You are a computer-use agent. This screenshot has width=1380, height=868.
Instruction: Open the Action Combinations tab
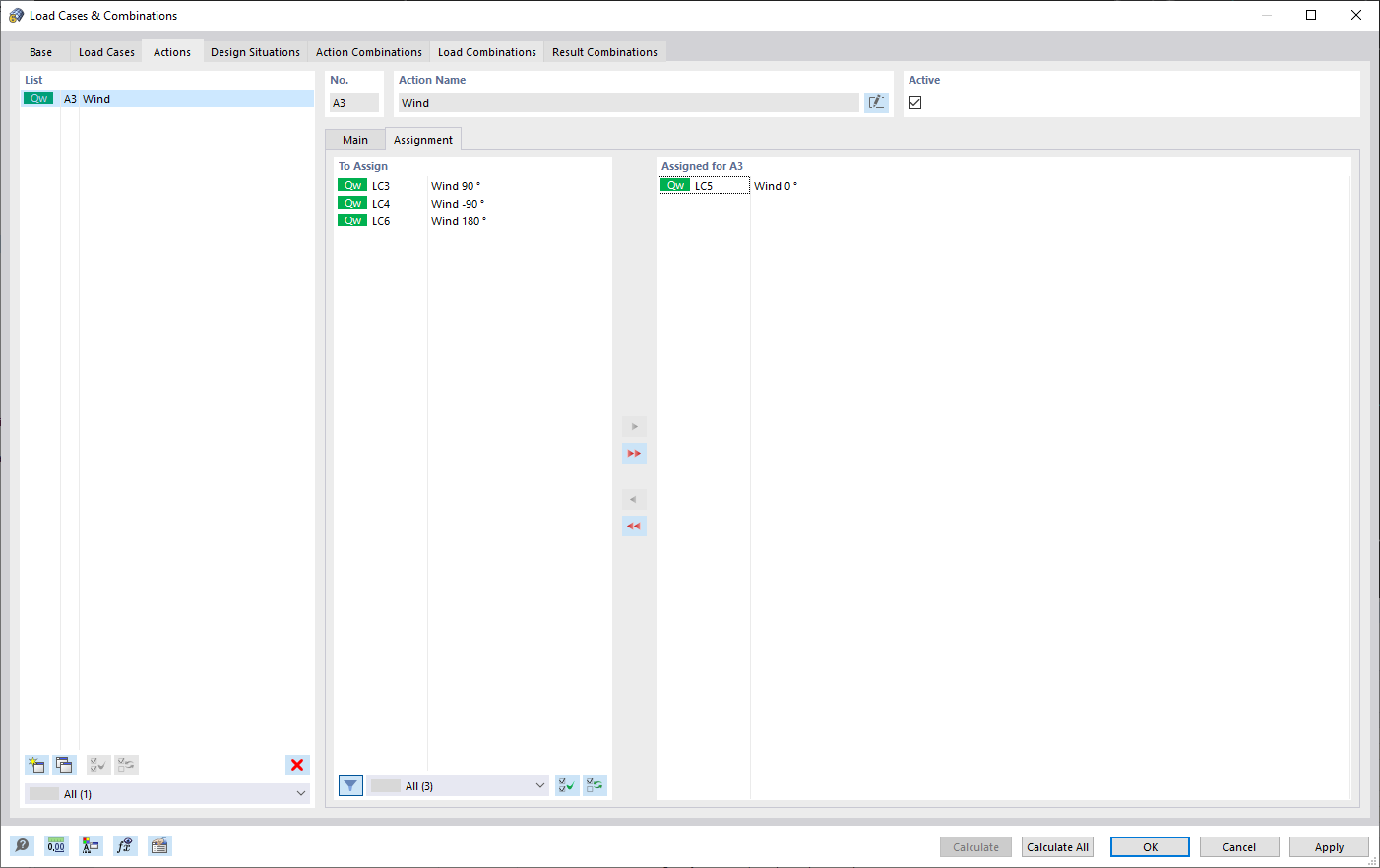(x=369, y=52)
